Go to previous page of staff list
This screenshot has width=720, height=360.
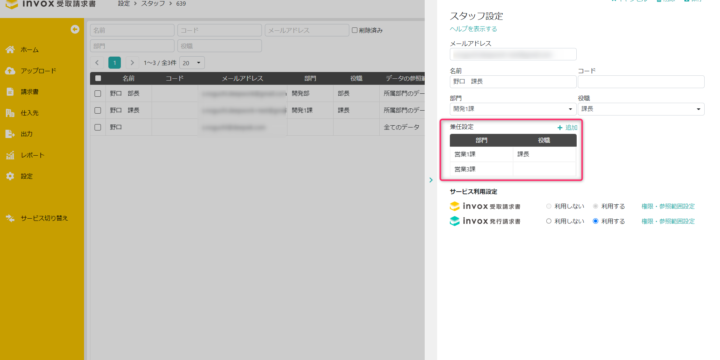[x=97, y=63]
